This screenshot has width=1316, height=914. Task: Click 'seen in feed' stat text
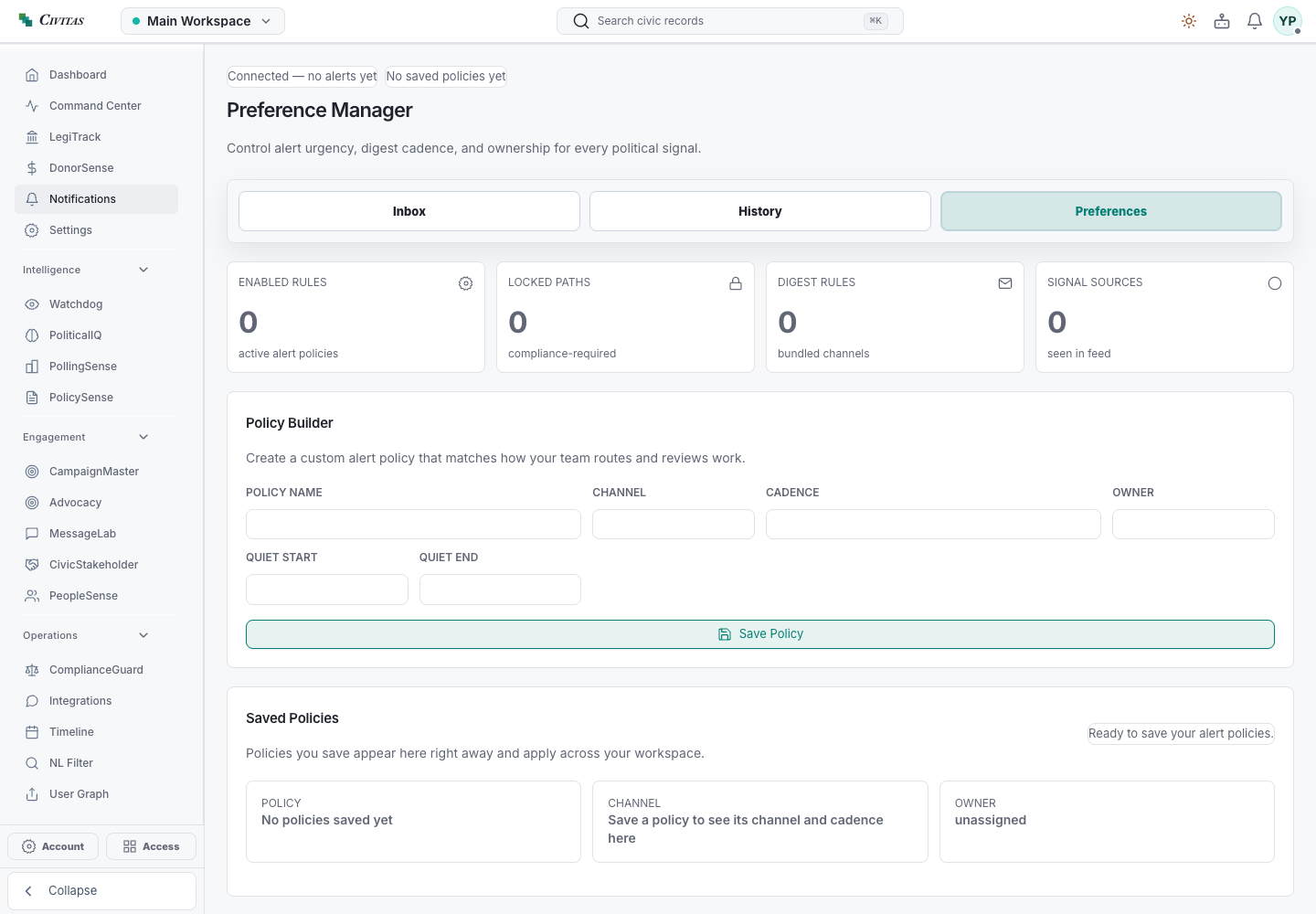click(x=1079, y=354)
